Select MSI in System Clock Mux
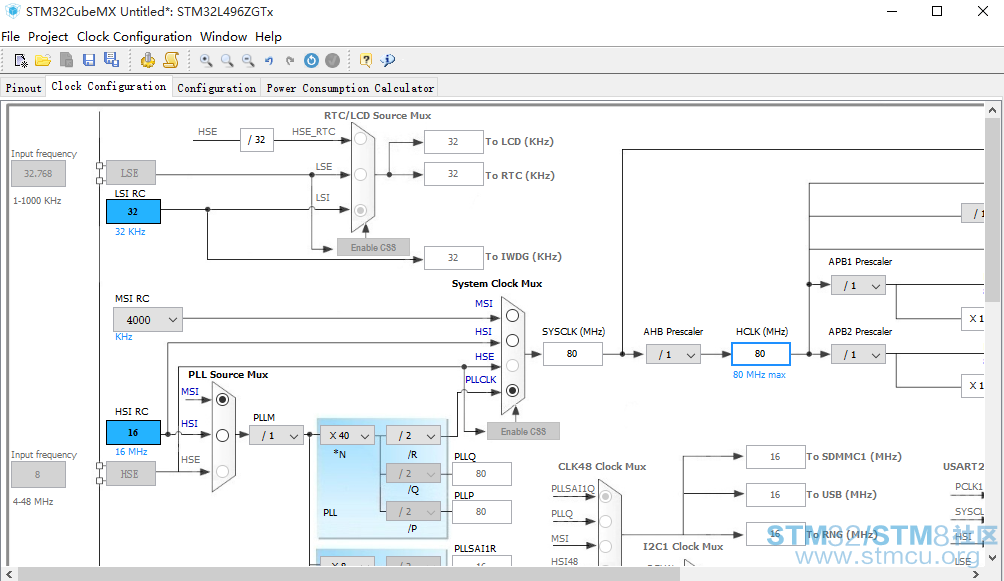Image resolution: width=1004 pixels, height=581 pixels. click(x=512, y=316)
